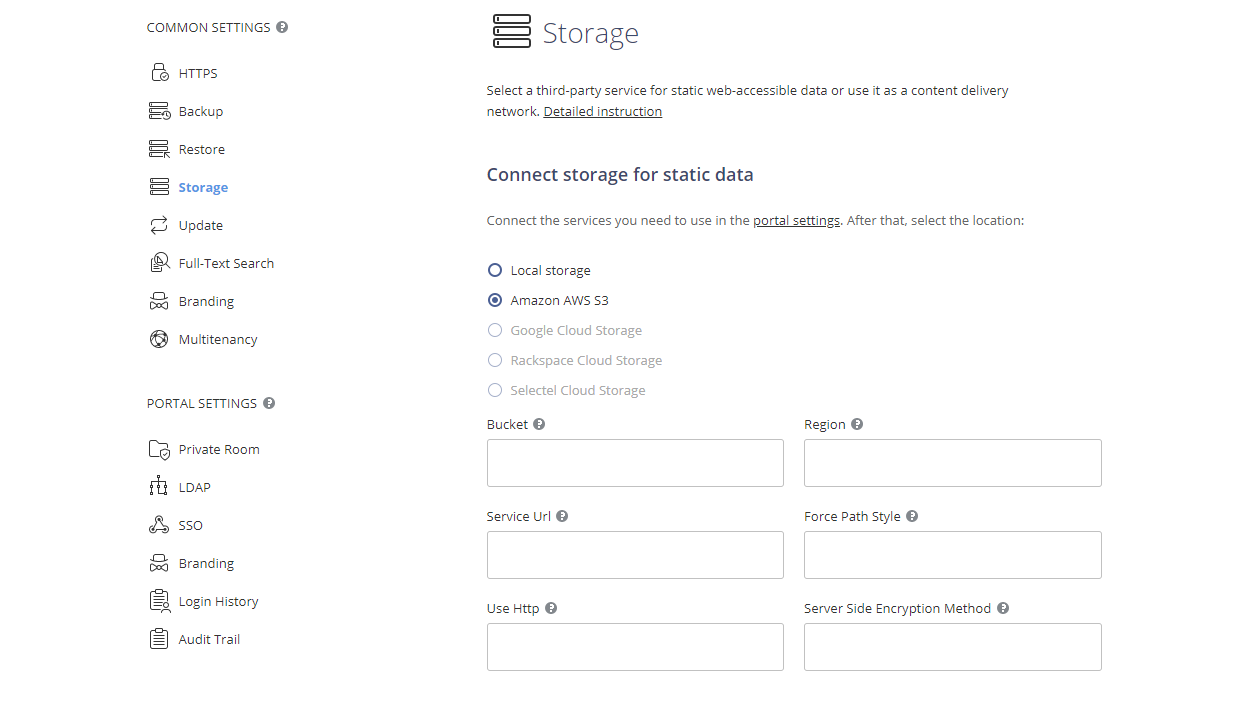Viewport: 1240px width, 708px height.
Task: Open the HTTPS settings icon
Action: (x=159, y=72)
